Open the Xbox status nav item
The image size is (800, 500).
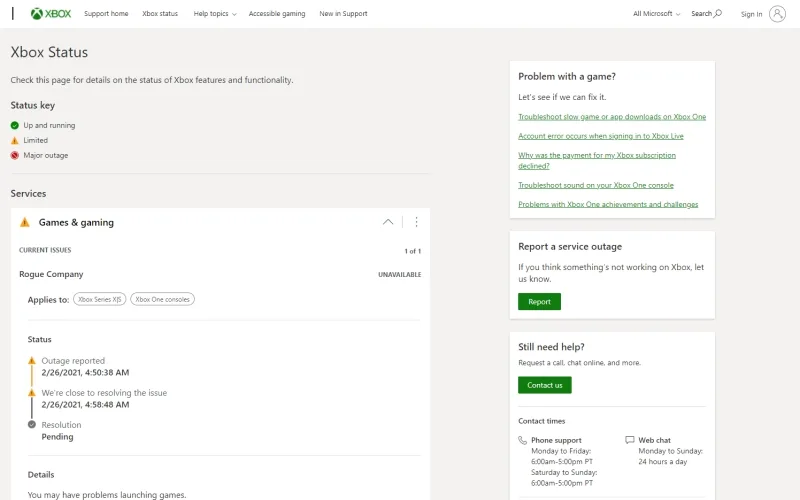[160, 14]
